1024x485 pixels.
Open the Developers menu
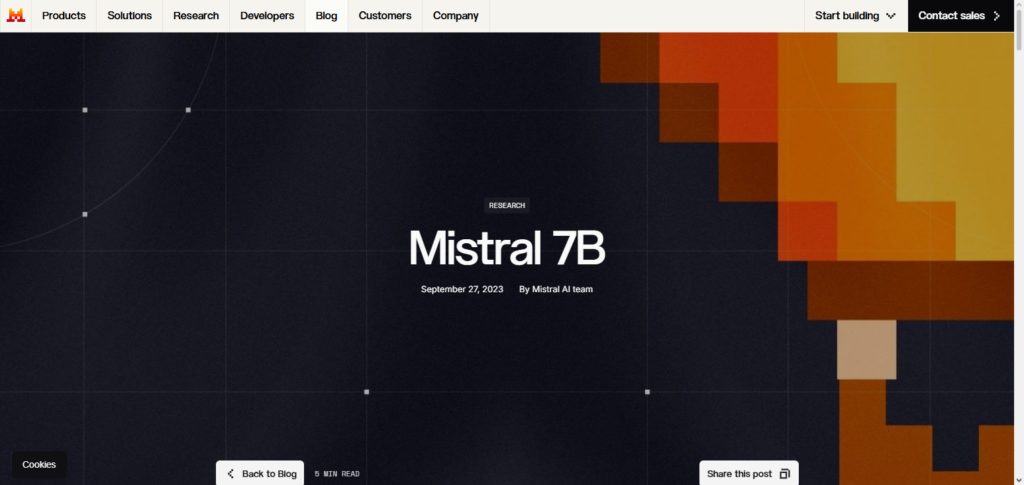[x=267, y=16]
